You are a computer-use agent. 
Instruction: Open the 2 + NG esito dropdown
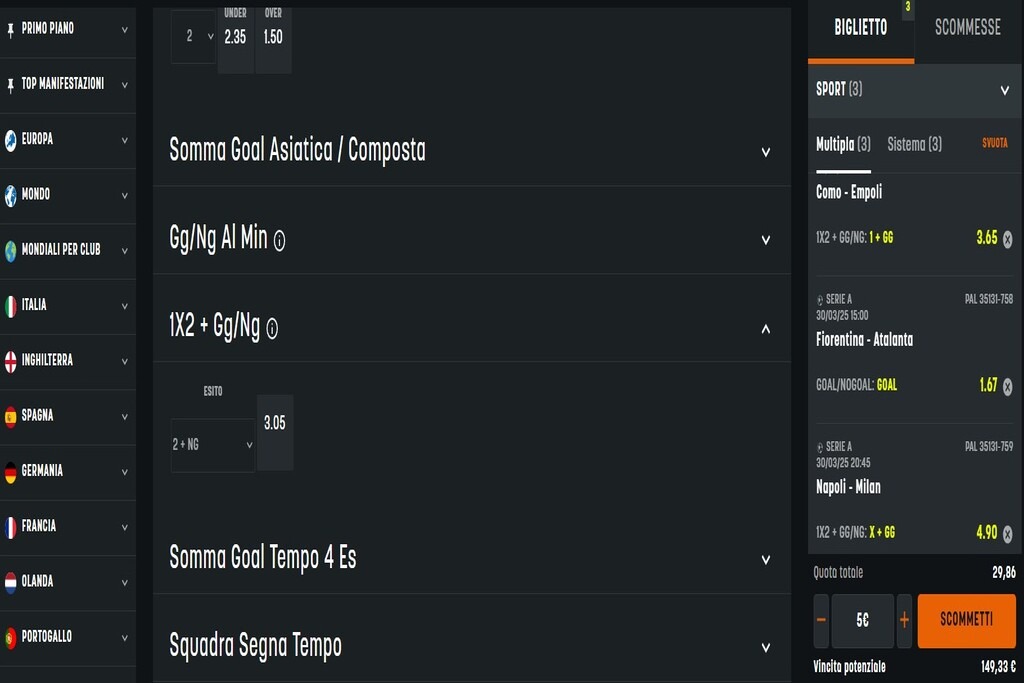click(212, 445)
